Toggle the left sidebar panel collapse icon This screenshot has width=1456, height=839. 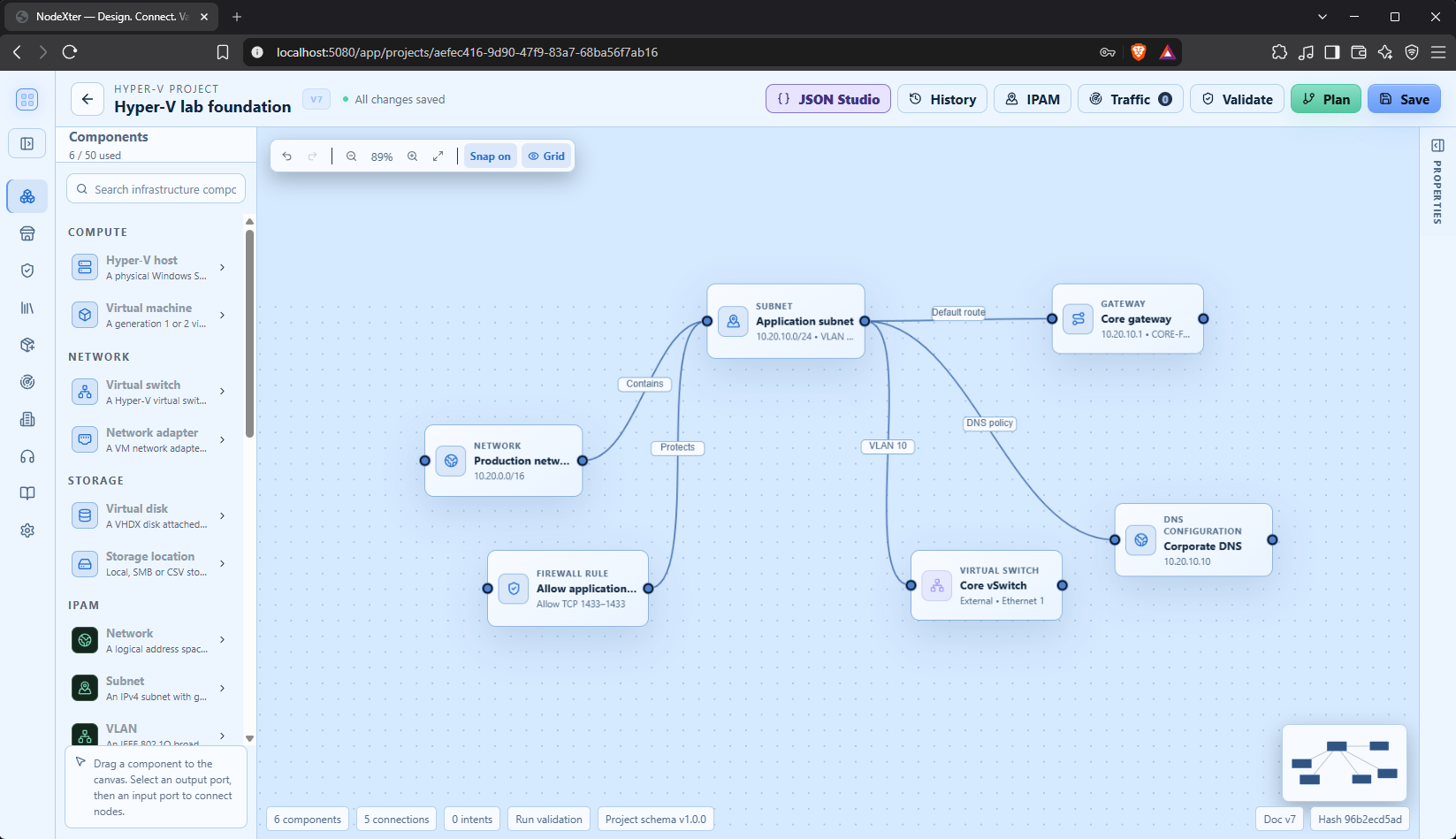point(27,143)
